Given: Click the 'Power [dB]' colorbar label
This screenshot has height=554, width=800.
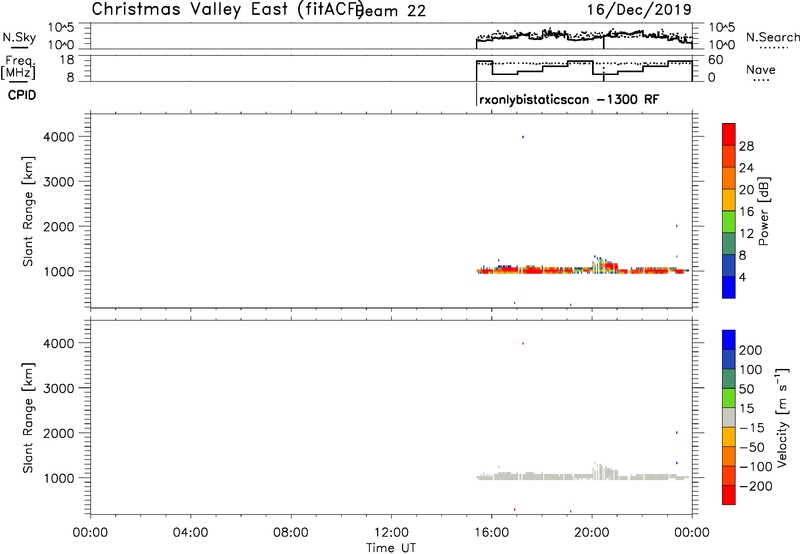Looking at the screenshot, I should 763,211.
